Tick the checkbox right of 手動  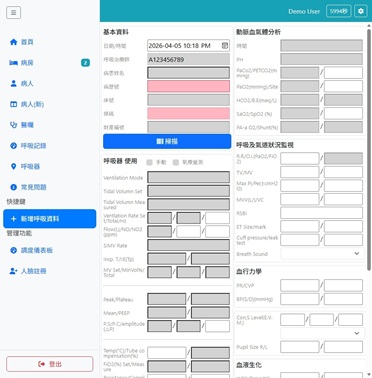(x=176, y=162)
